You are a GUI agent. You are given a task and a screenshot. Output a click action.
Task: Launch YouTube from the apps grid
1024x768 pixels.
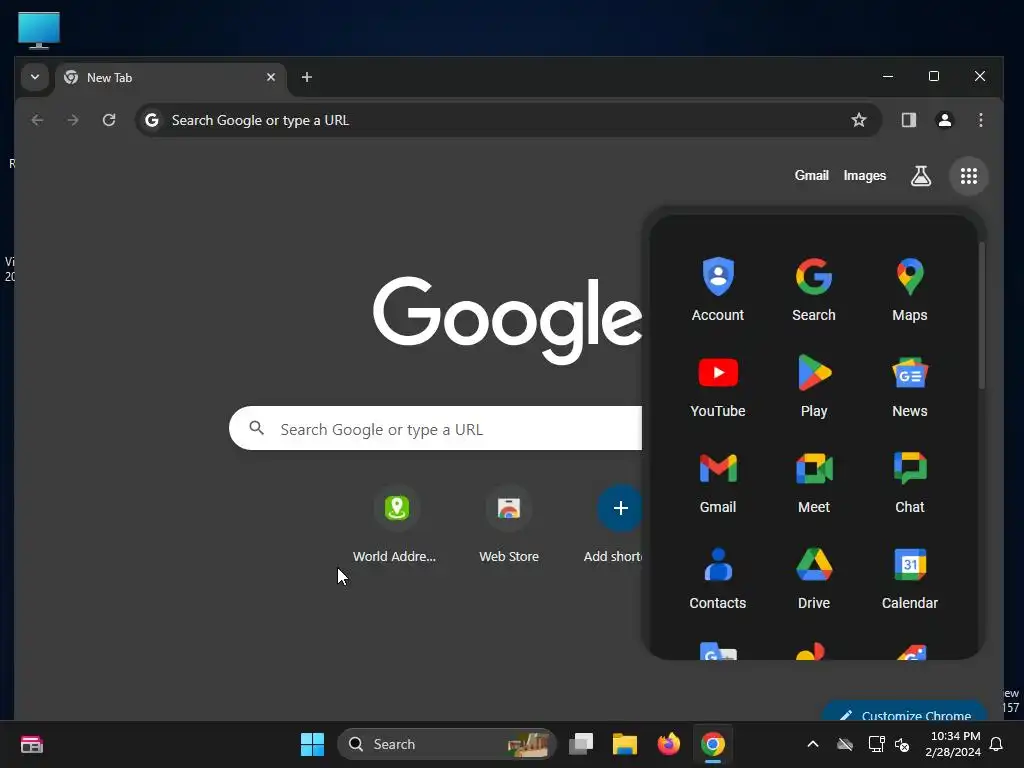coord(718,385)
